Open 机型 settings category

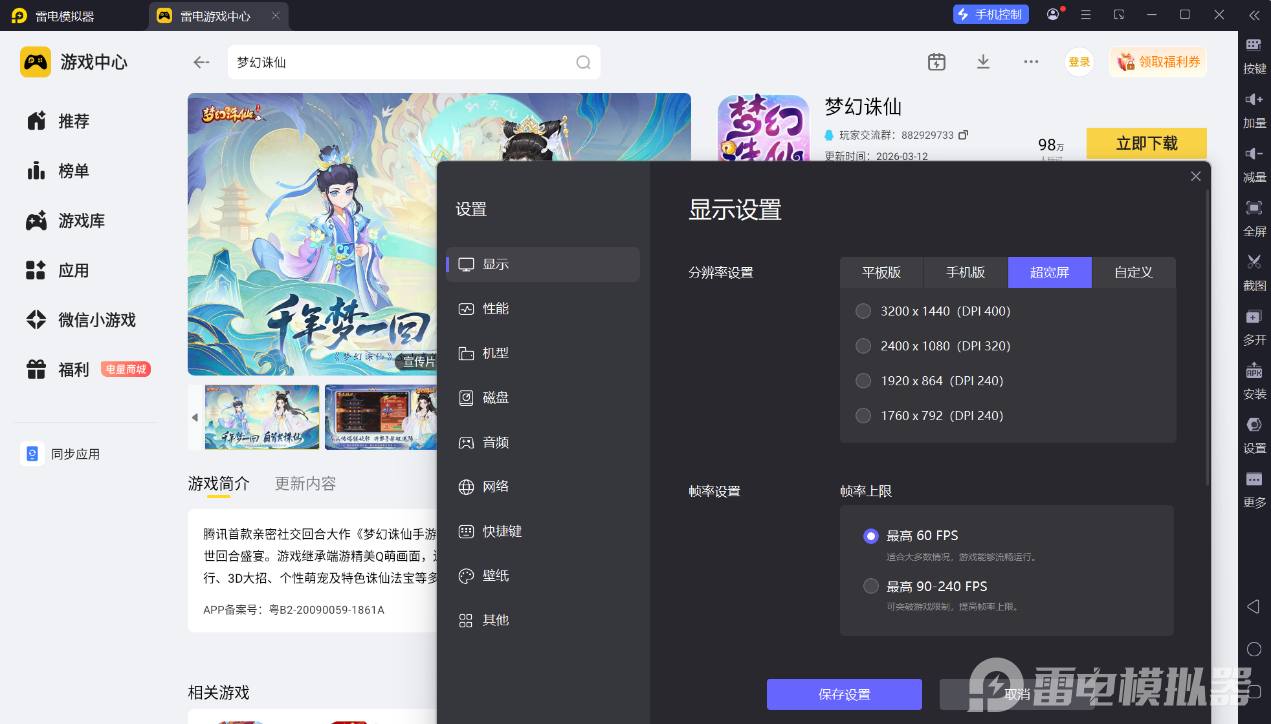543,353
